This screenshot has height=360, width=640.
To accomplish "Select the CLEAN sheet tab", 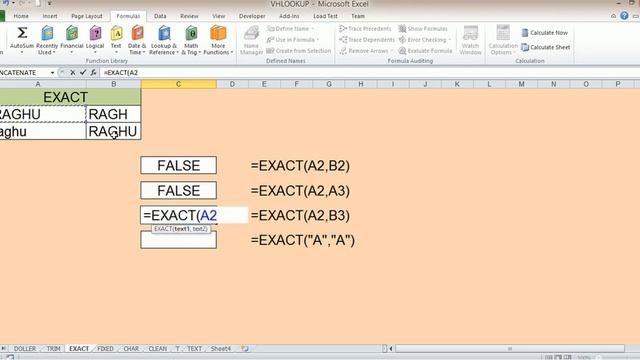I will pyautogui.click(x=158, y=349).
